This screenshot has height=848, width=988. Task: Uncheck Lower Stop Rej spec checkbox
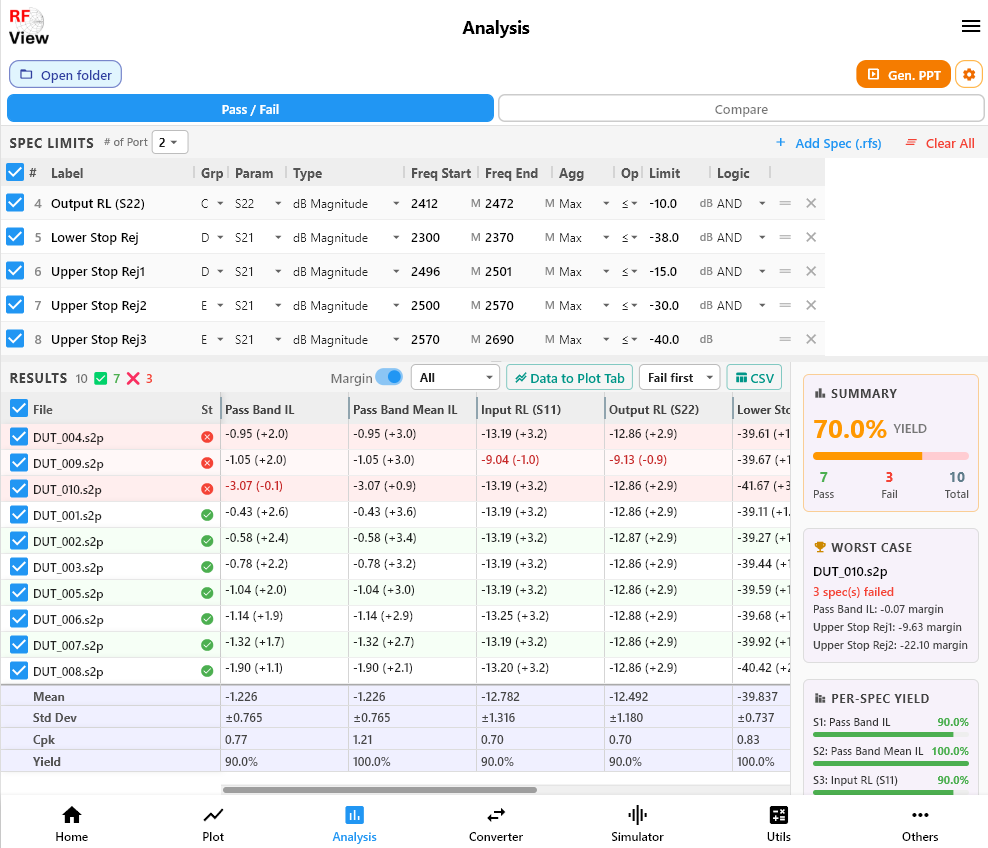(x=14, y=237)
